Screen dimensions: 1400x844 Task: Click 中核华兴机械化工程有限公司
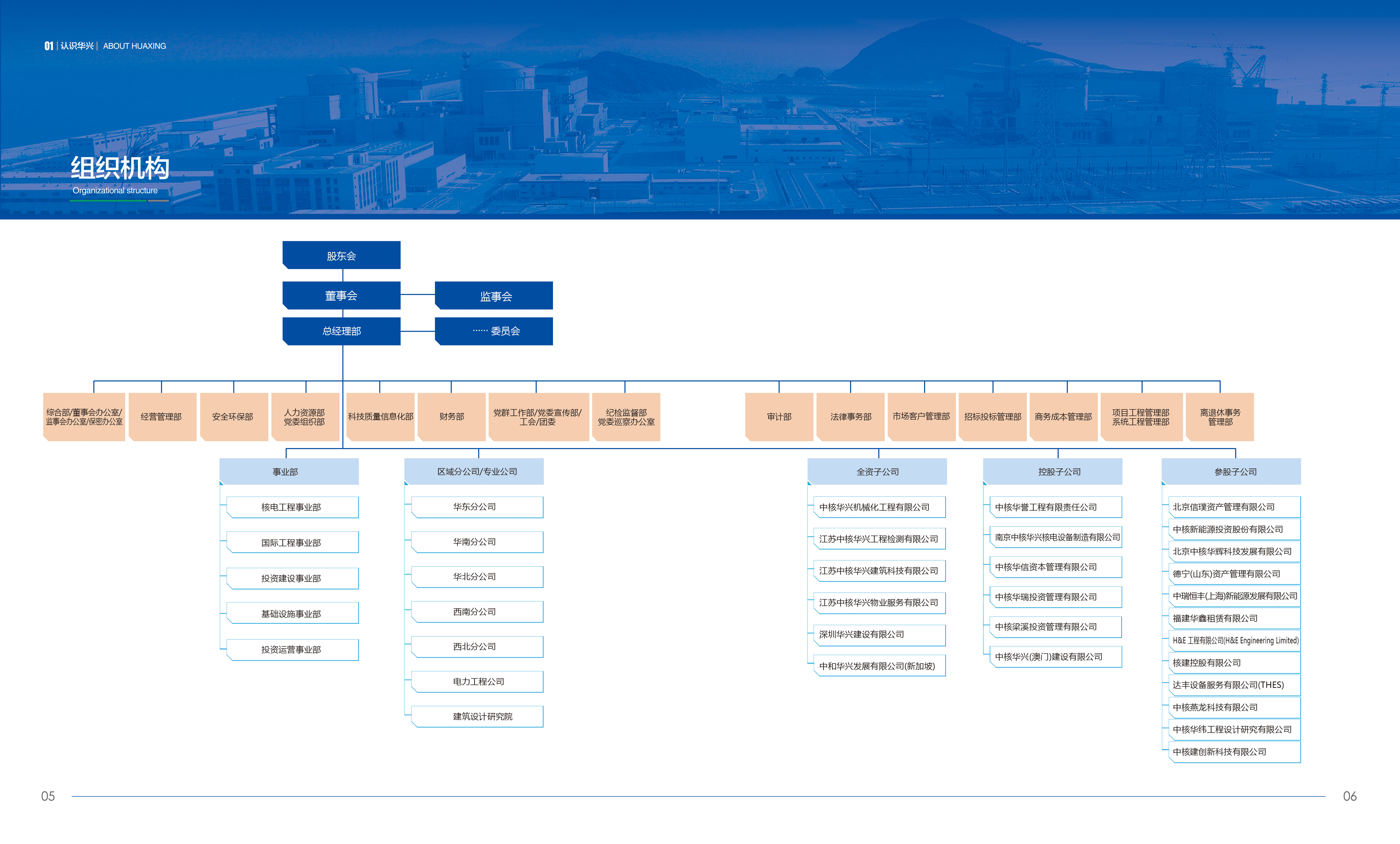880,507
